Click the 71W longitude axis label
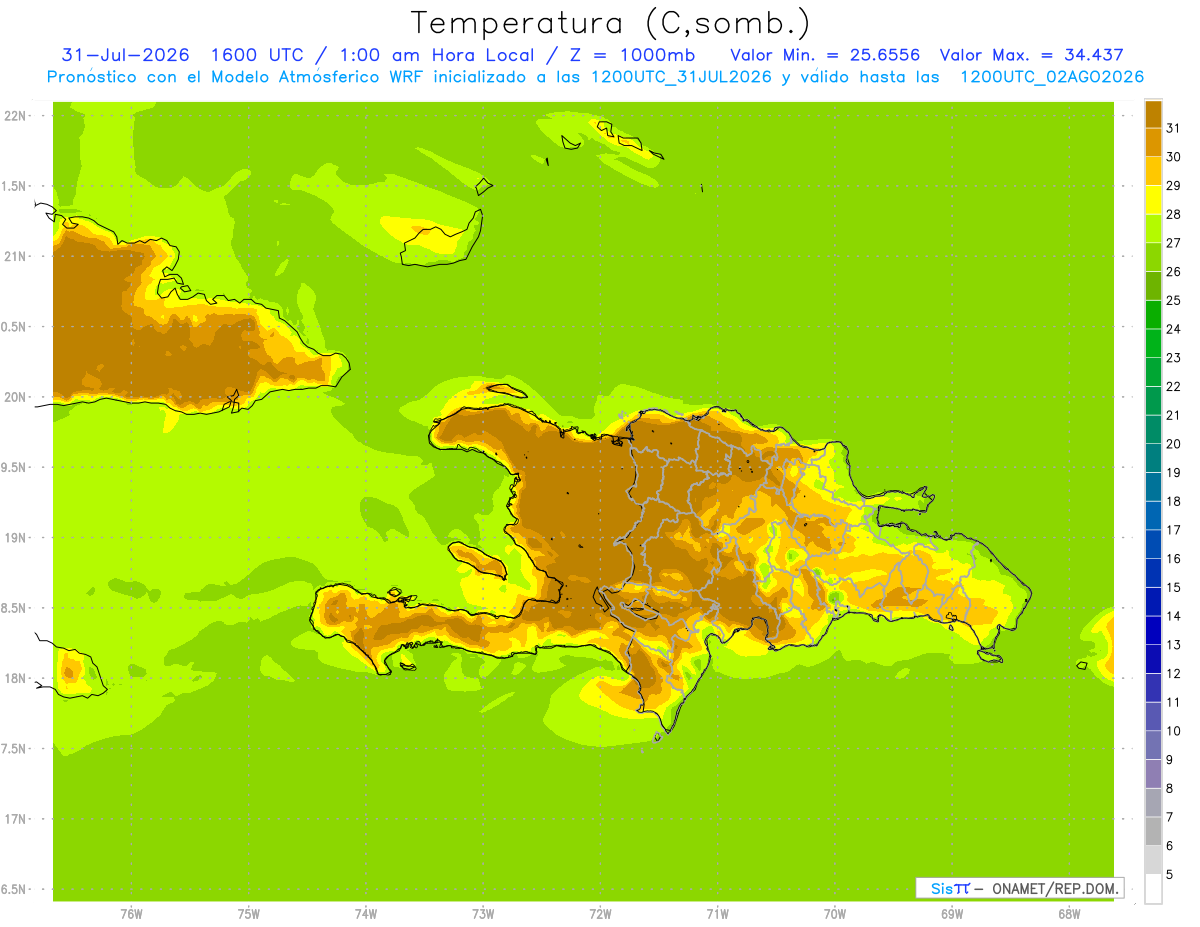1200x927 pixels. (717, 914)
